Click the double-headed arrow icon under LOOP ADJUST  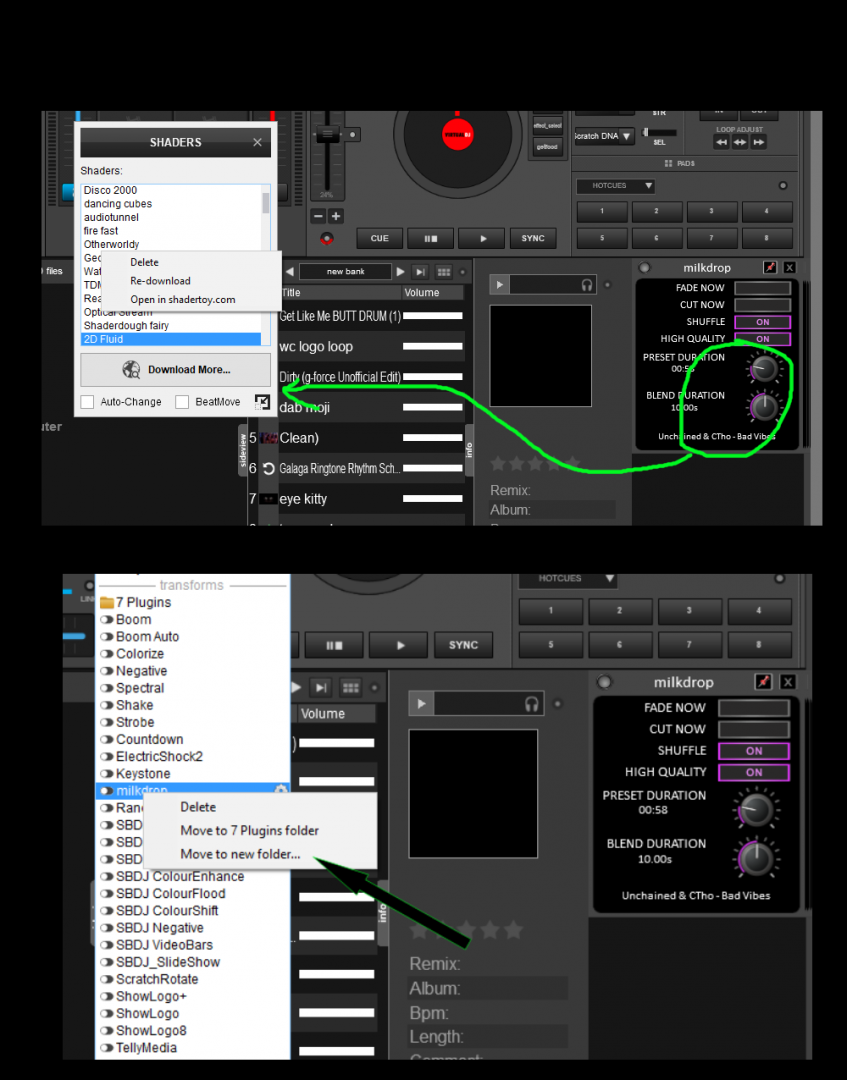pyautogui.click(x=740, y=143)
